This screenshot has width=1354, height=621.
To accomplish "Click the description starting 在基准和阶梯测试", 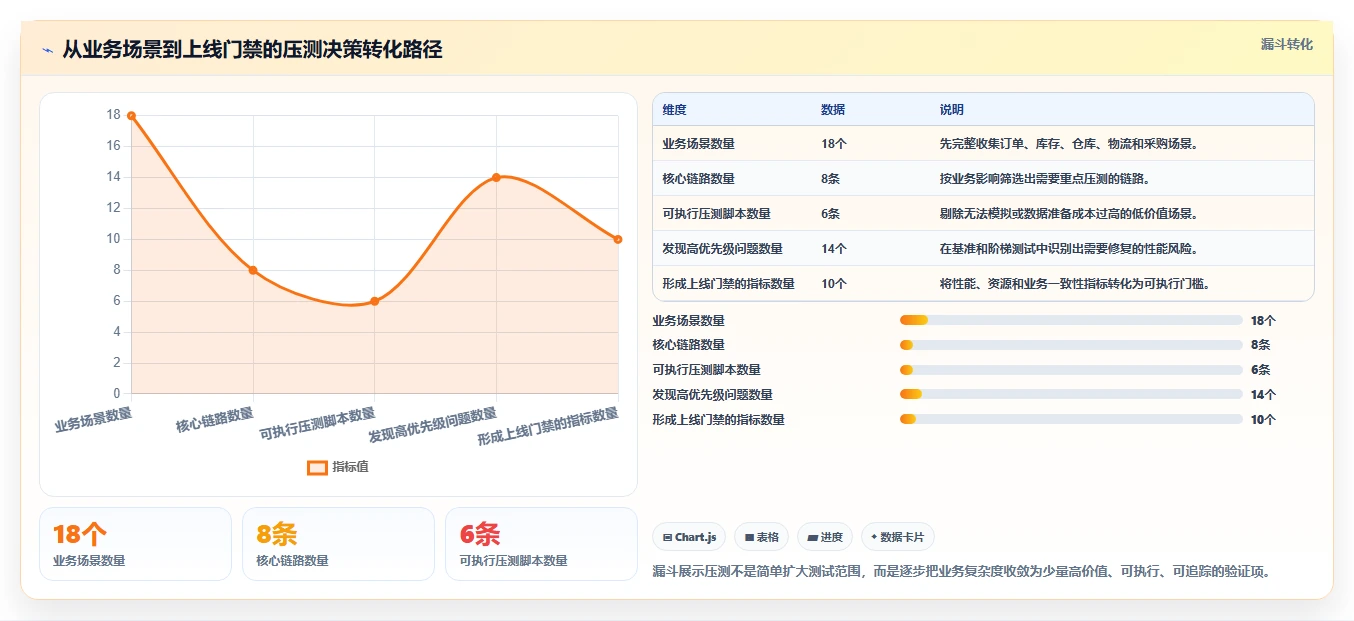I will [x=1068, y=249].
